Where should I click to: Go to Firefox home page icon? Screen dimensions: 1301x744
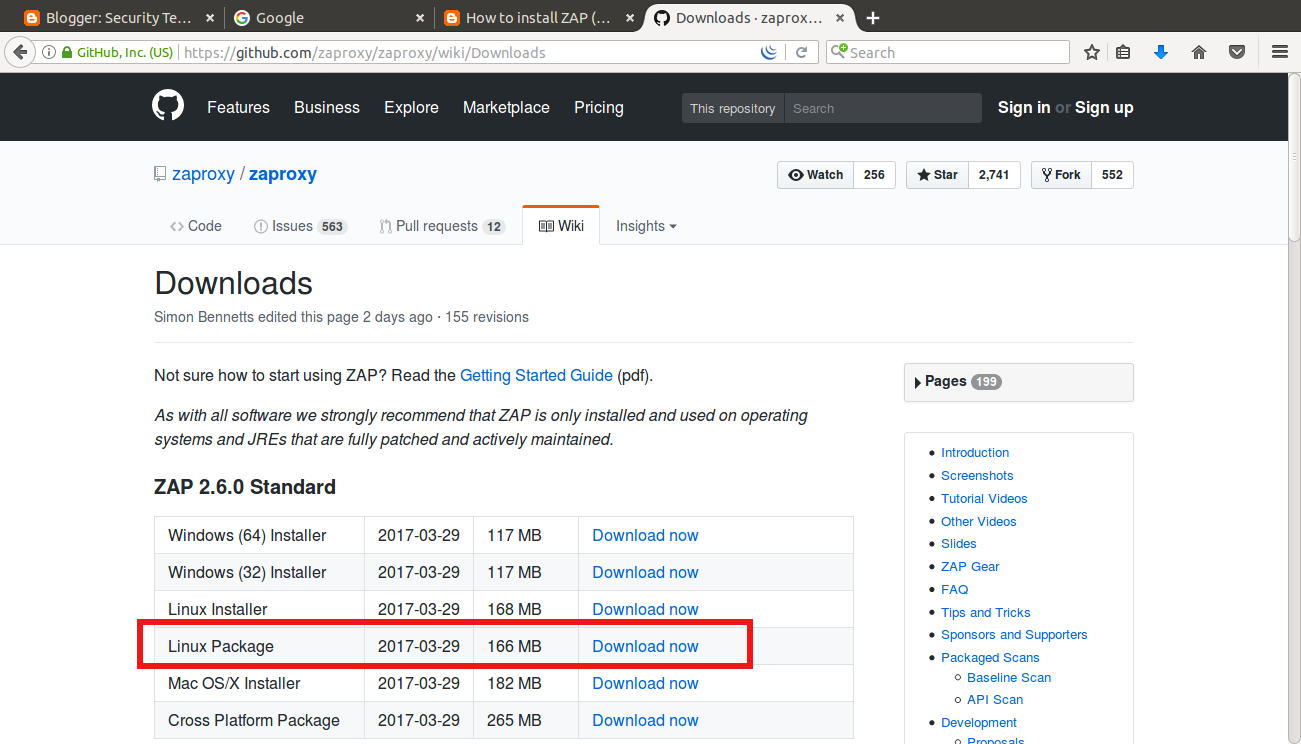click(1199, 52)
